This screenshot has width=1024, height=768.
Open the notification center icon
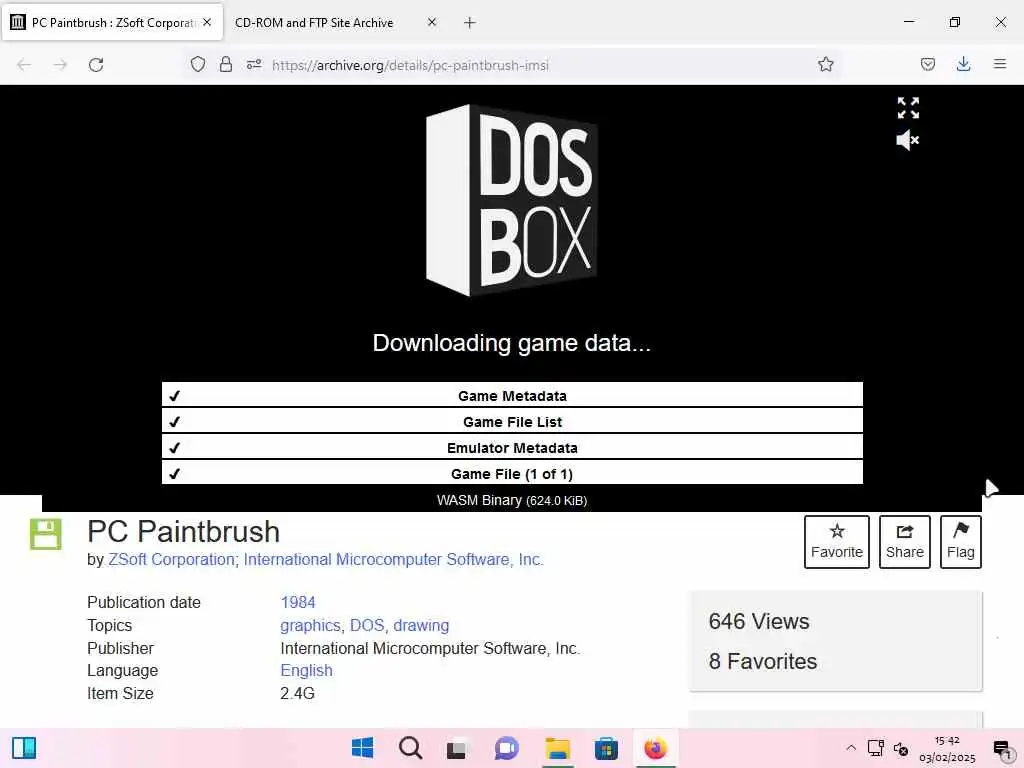coord(1002,749)
